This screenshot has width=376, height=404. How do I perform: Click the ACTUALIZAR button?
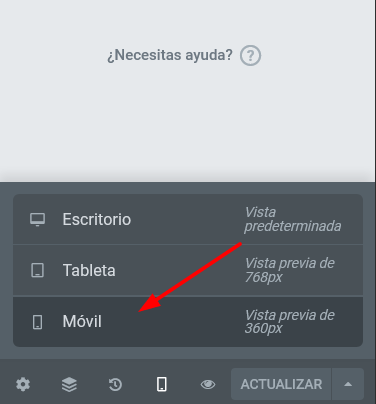point(281,384)
